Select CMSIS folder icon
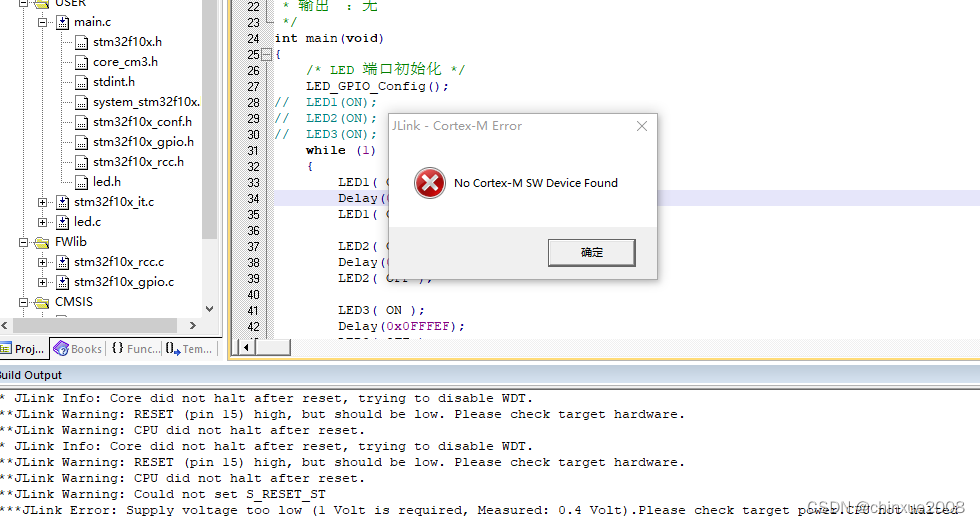 point(42,302)
